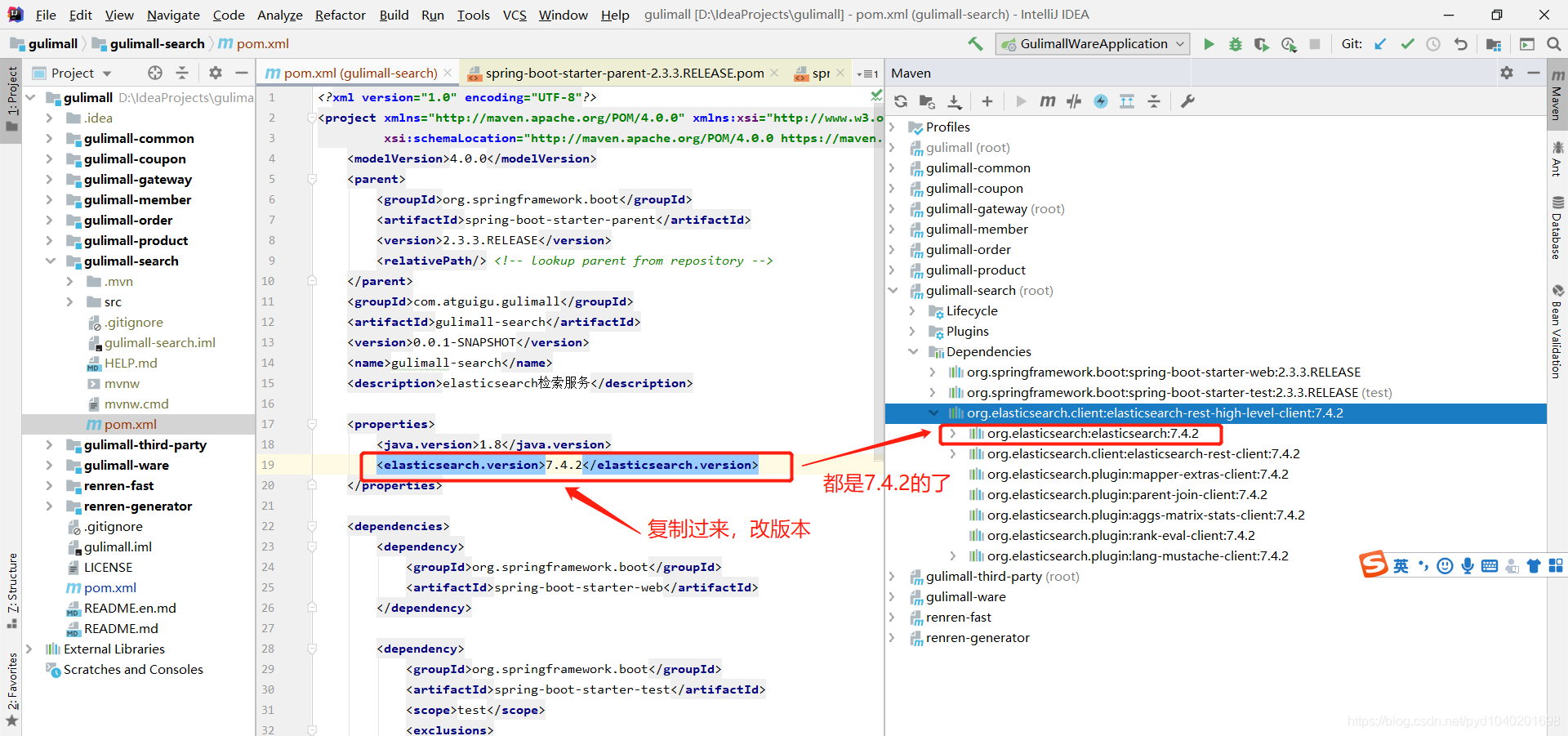
Task: Collapse all nodes in Maven panel
Action: click(1154, 100)
